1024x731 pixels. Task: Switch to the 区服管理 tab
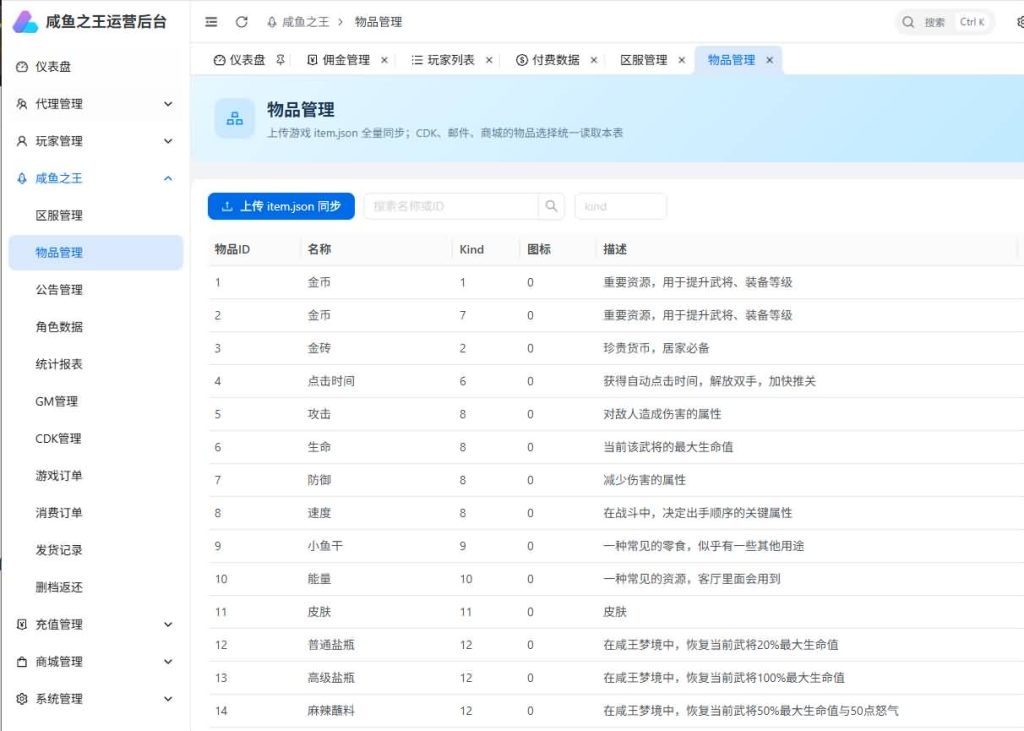point(644,60)
